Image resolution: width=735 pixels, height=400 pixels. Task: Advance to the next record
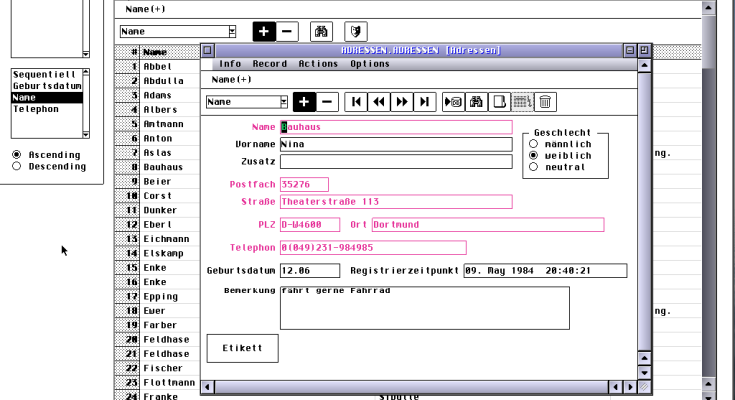tap(402, 101)
